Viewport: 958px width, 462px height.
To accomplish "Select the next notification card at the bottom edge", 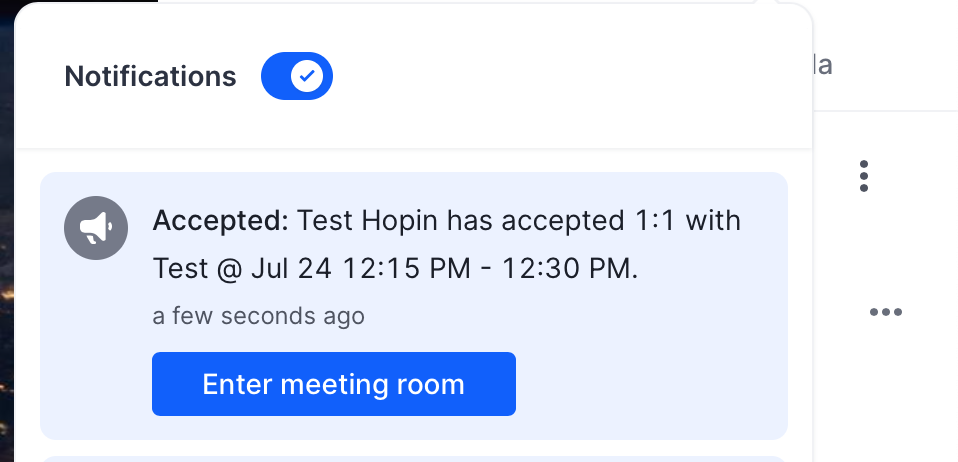I will (414, 459).
